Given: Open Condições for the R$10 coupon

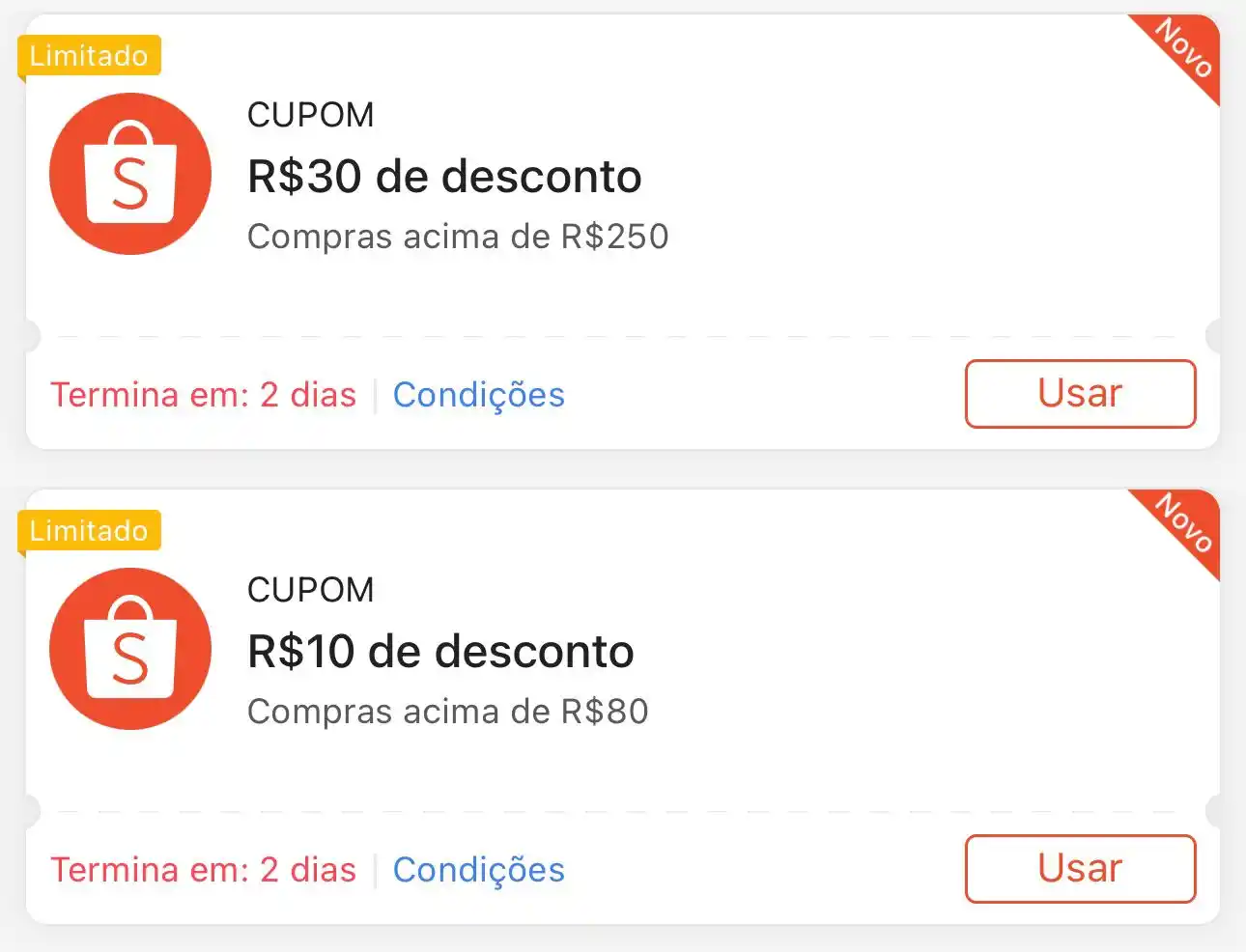Looking at the screenshot, I should point(479,870).
